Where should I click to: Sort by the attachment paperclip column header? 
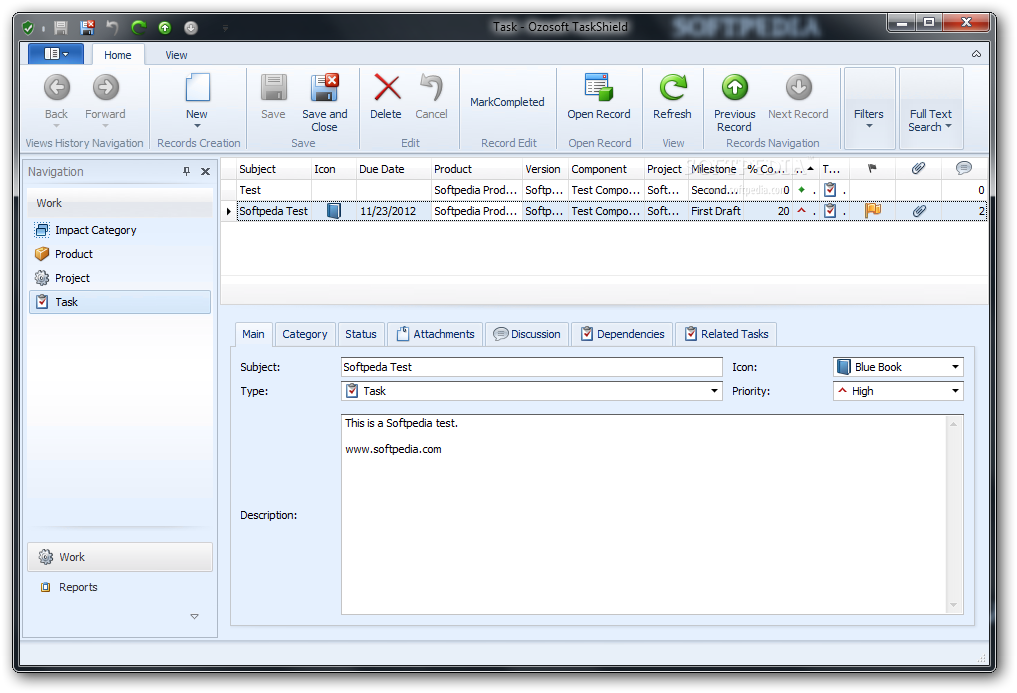918,169
